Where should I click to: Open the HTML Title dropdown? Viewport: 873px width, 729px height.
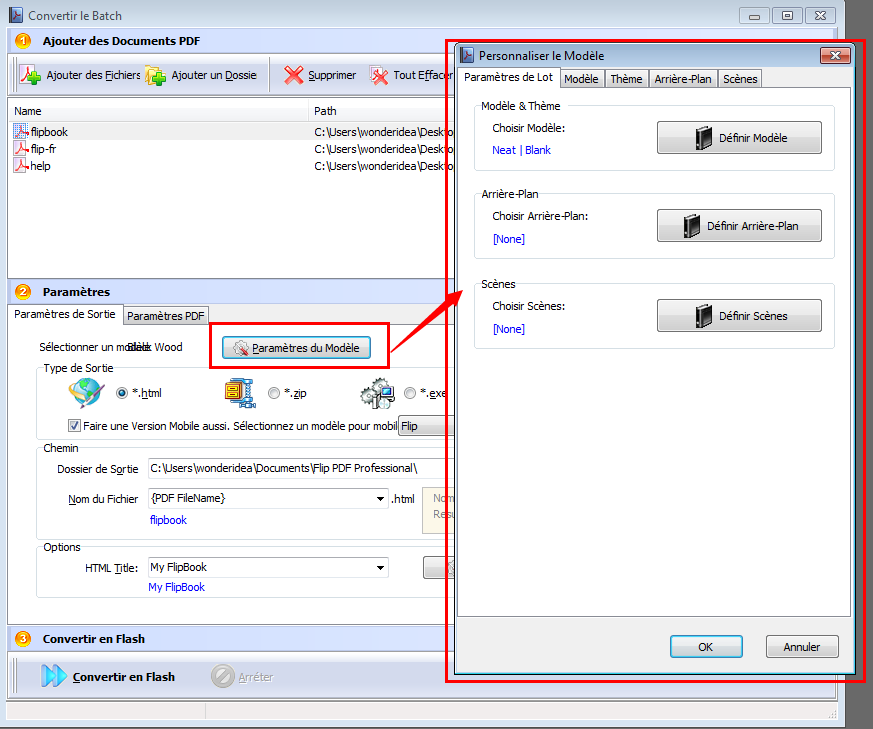380,567
